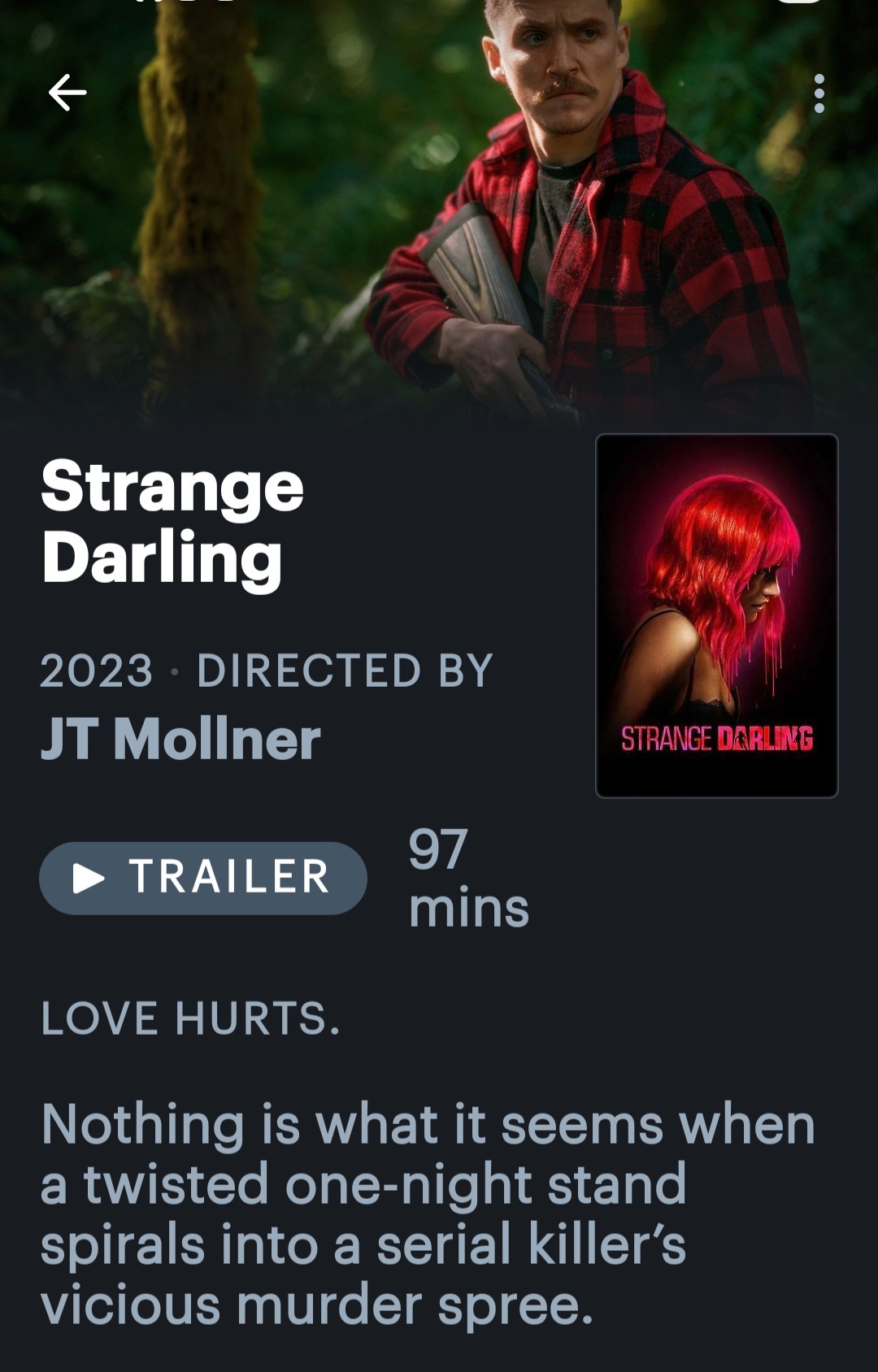Tap the play triangle in Trailer button
Image resolution: width=878 pixels, height=1372 pixels.
[x=89, y=878]
